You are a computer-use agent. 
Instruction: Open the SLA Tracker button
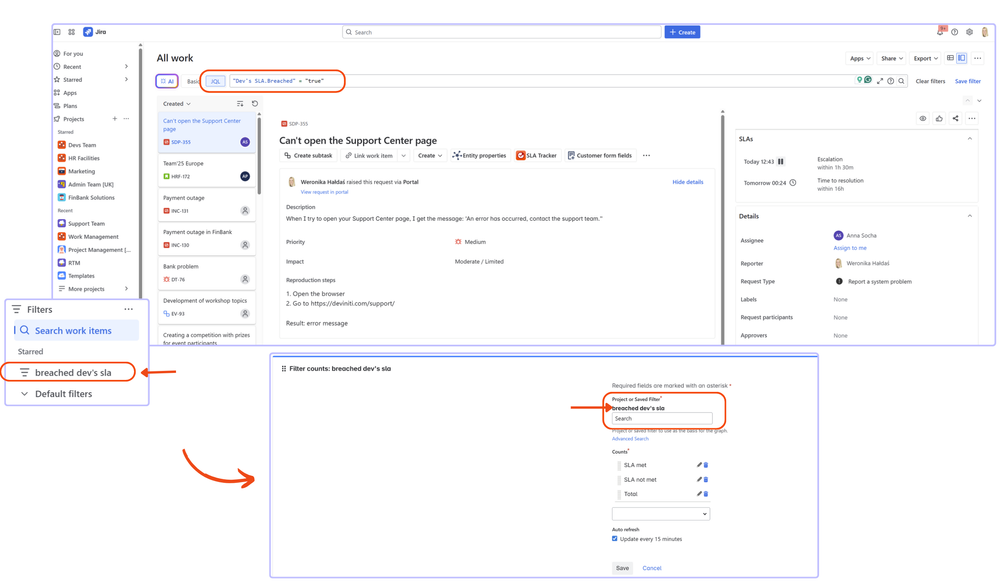click(536, 155)
